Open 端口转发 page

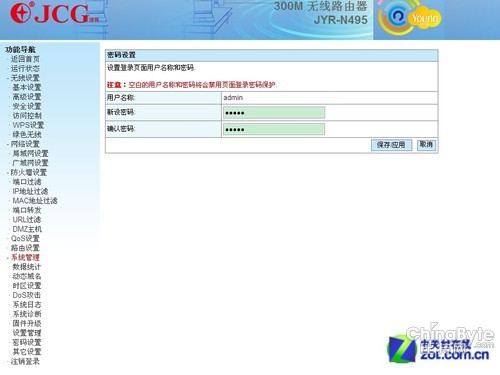point(27,210)
